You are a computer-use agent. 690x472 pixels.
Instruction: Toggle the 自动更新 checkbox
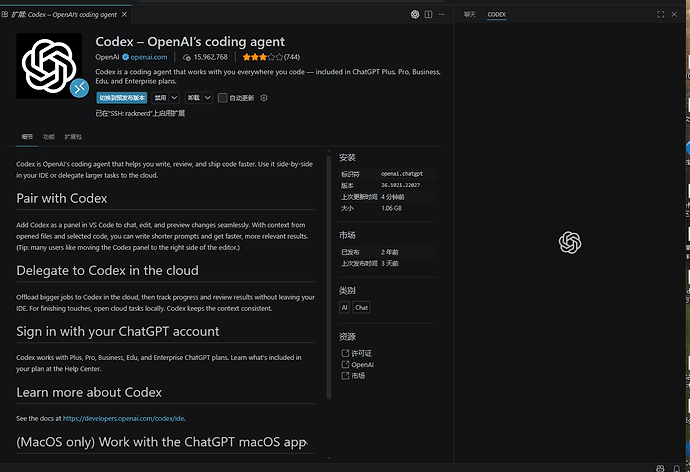(x=223, y=98)
